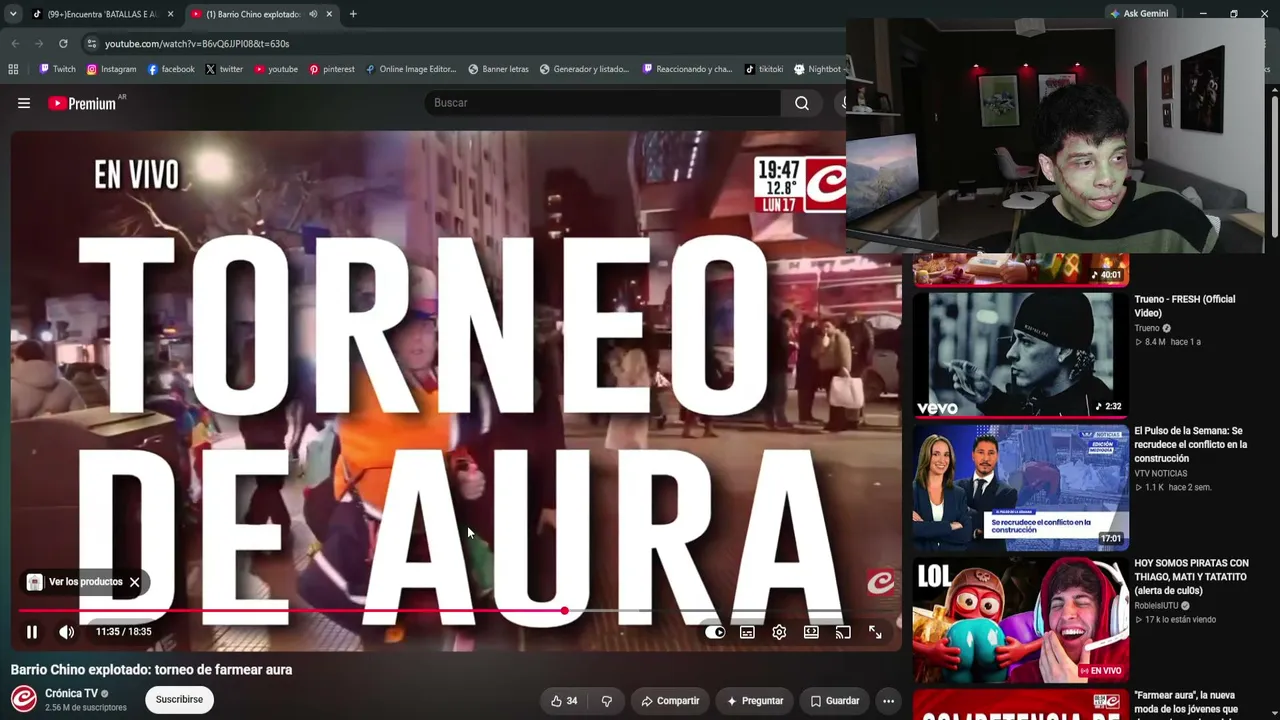This screenshot has height=720, width=1280.
Task: Click the Preguntar AI button
Action: (755, 701)
